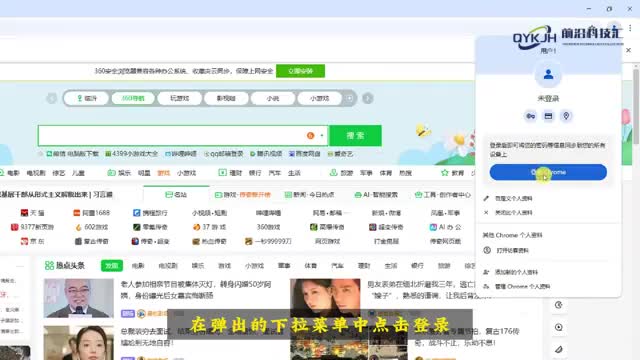Open 天猫 site icon
The width and height of the screenshot is (640, 360).
(24, 213)
